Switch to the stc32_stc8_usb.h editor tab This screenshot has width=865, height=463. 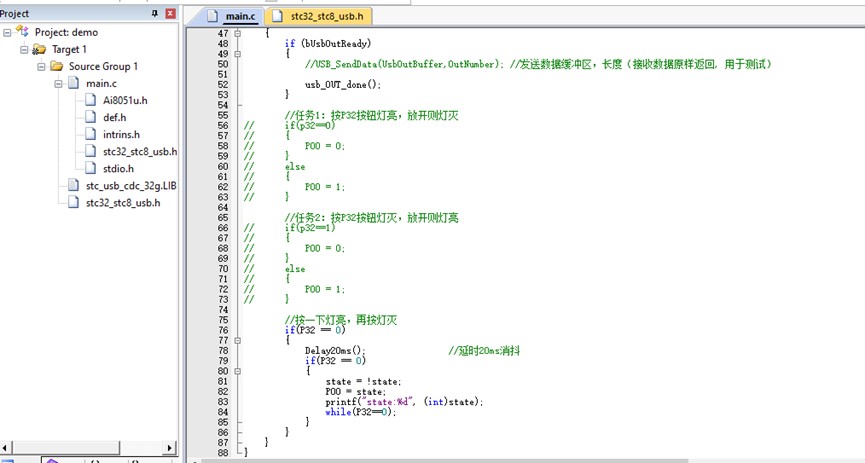coord(326,17)
